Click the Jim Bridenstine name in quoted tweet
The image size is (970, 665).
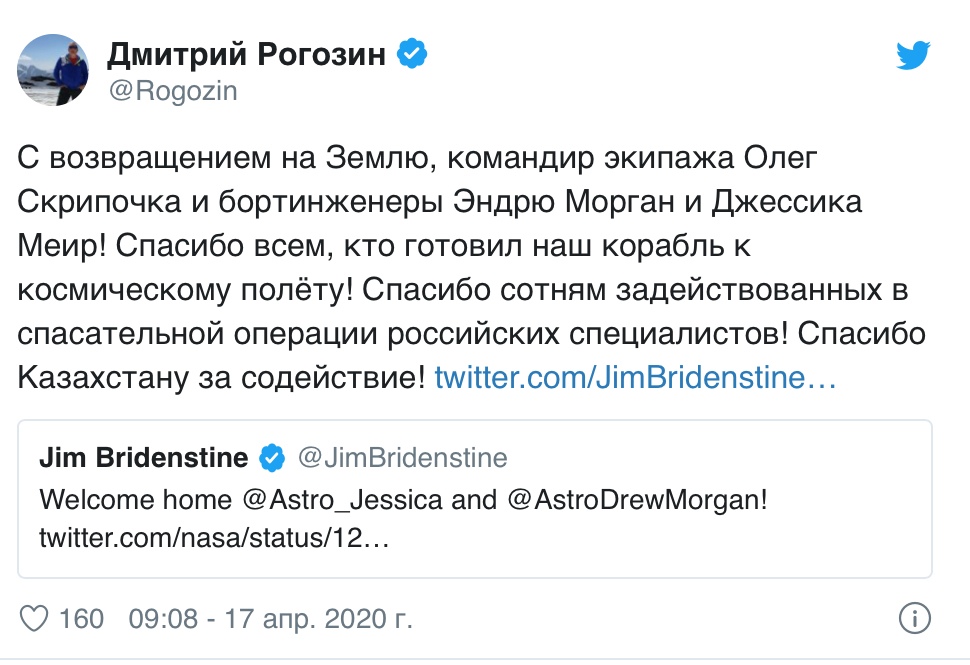click(144, 458)
